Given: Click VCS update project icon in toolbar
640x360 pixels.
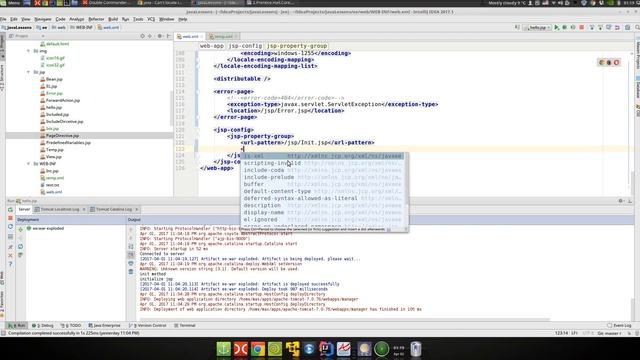Looking at the screenshot, I should pyautogui.click(x=591, y=28).
